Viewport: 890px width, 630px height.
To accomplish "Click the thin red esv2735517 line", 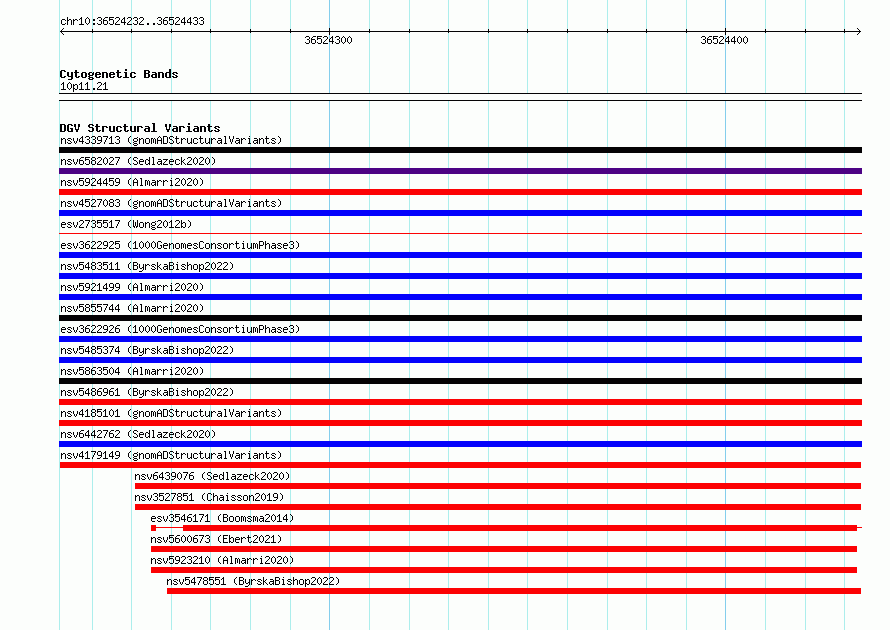I will point(460,233).
